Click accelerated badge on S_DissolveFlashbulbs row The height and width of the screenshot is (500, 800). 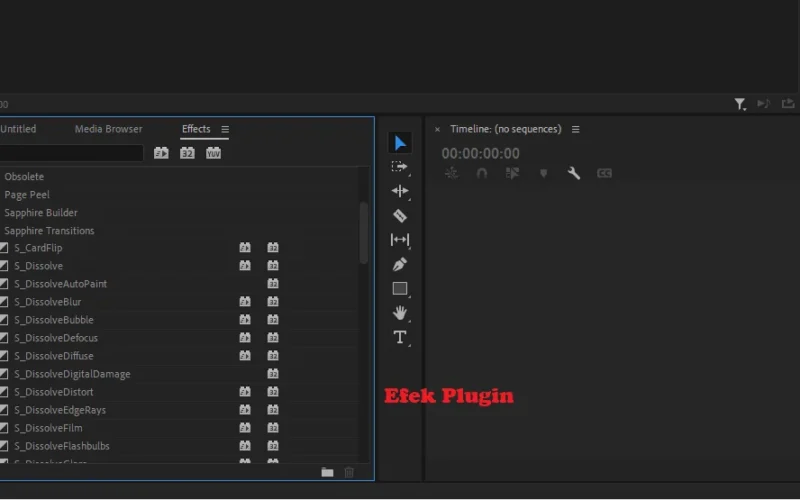tap(245, 446)
